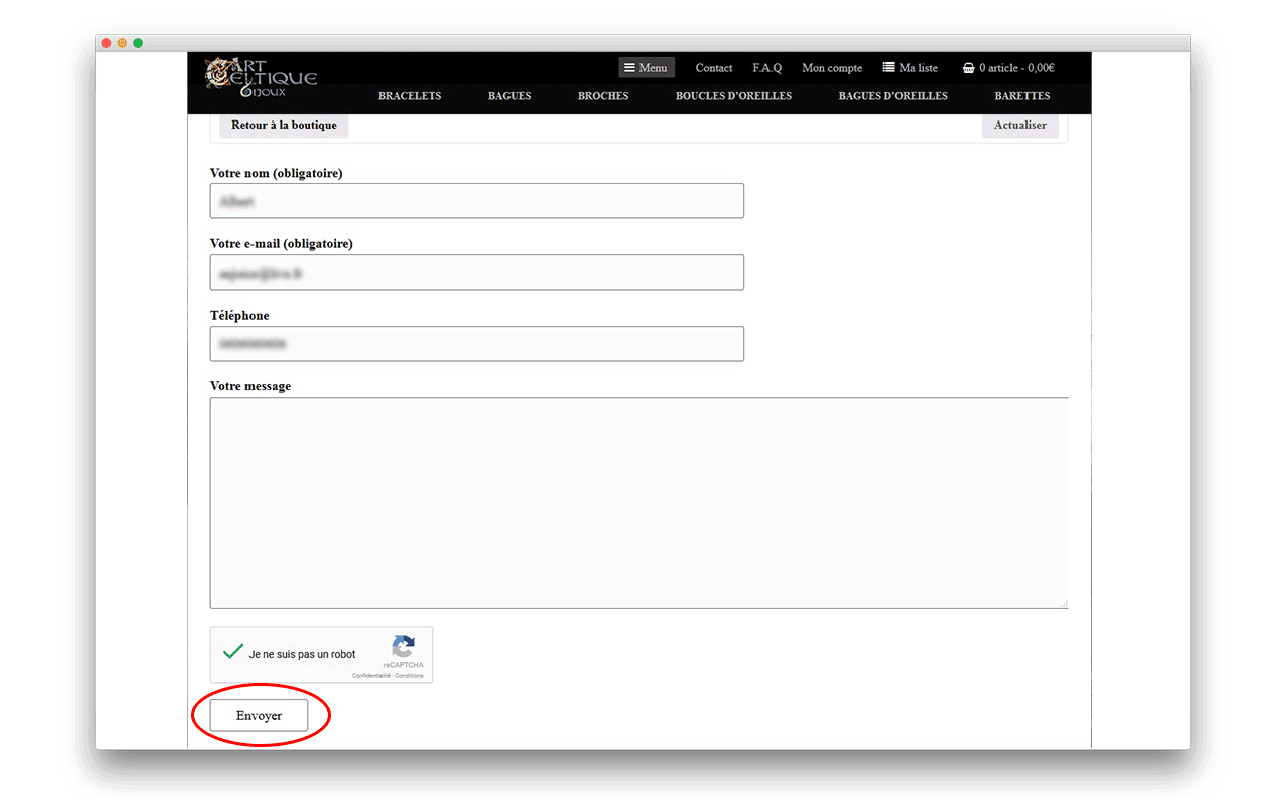The height and width of the screenshot is (800, 1280).
Task: Focus the Téléphone input field
Action: click(x=476, y=343)
